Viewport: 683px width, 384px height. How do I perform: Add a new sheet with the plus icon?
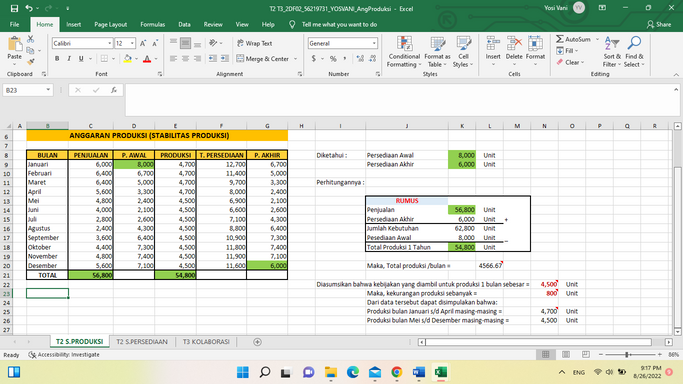click(257, 342)
